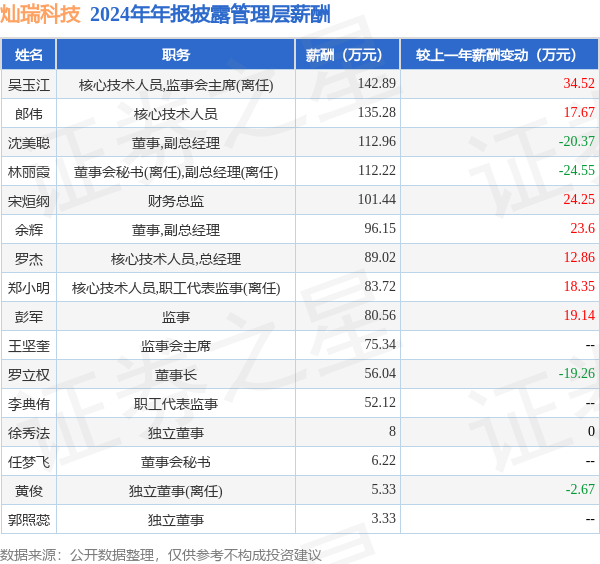The image size is (600, 564).
Task: Click the green change value -2.67
Action: [x=580, y=489]
